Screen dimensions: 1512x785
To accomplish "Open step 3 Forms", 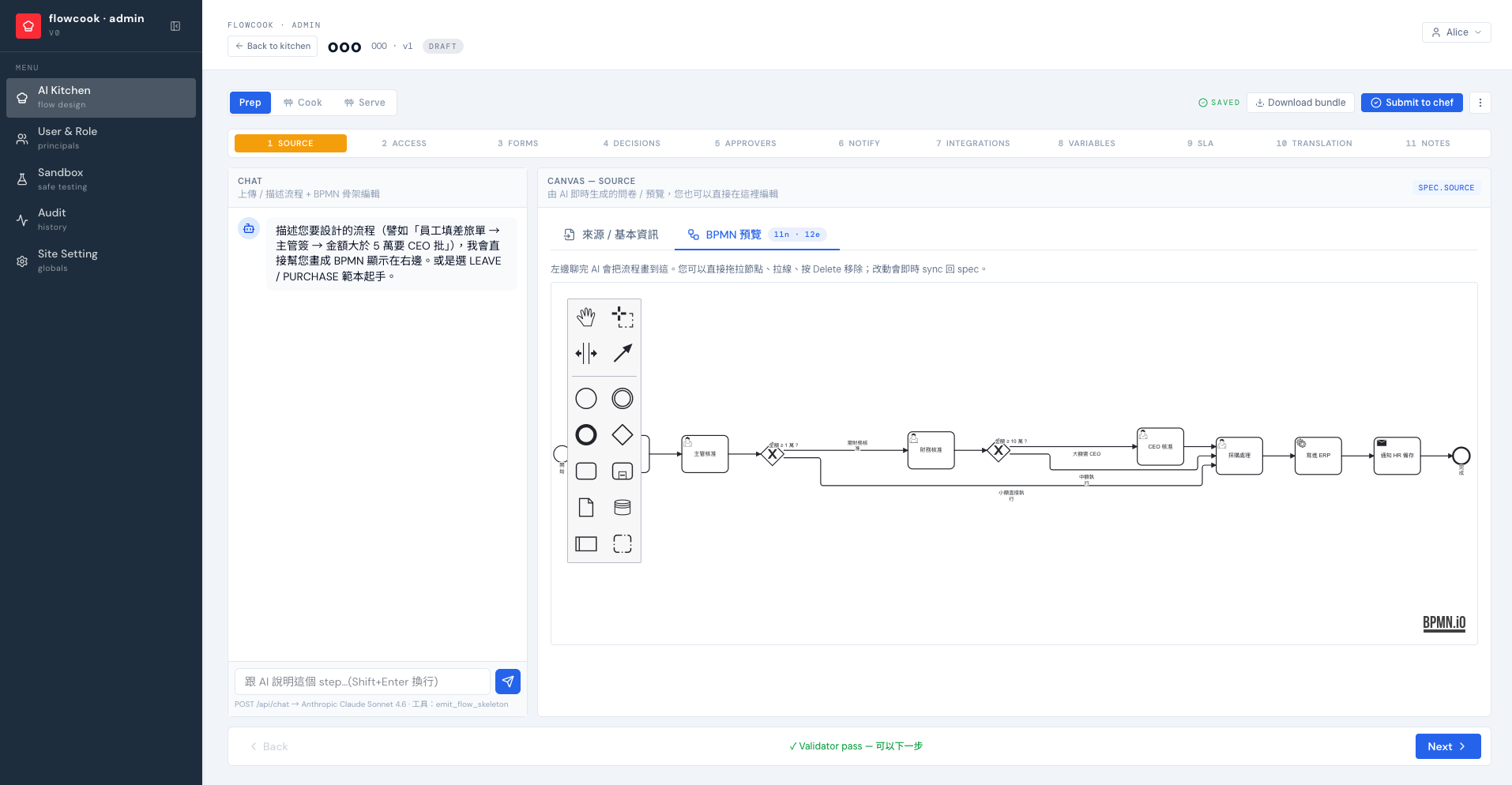I will [518, 144].
